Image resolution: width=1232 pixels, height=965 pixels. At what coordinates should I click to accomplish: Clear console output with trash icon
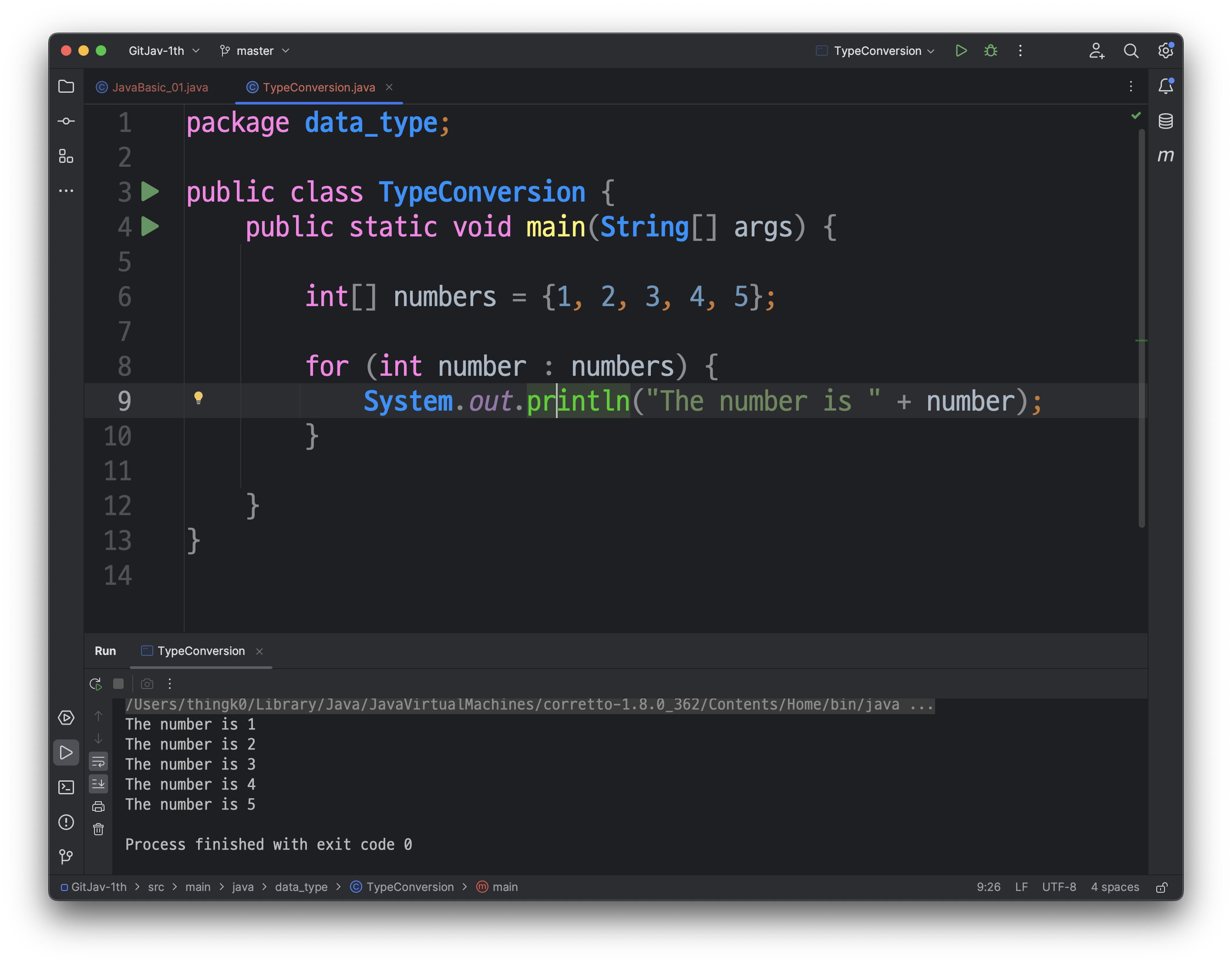(98, 829)
